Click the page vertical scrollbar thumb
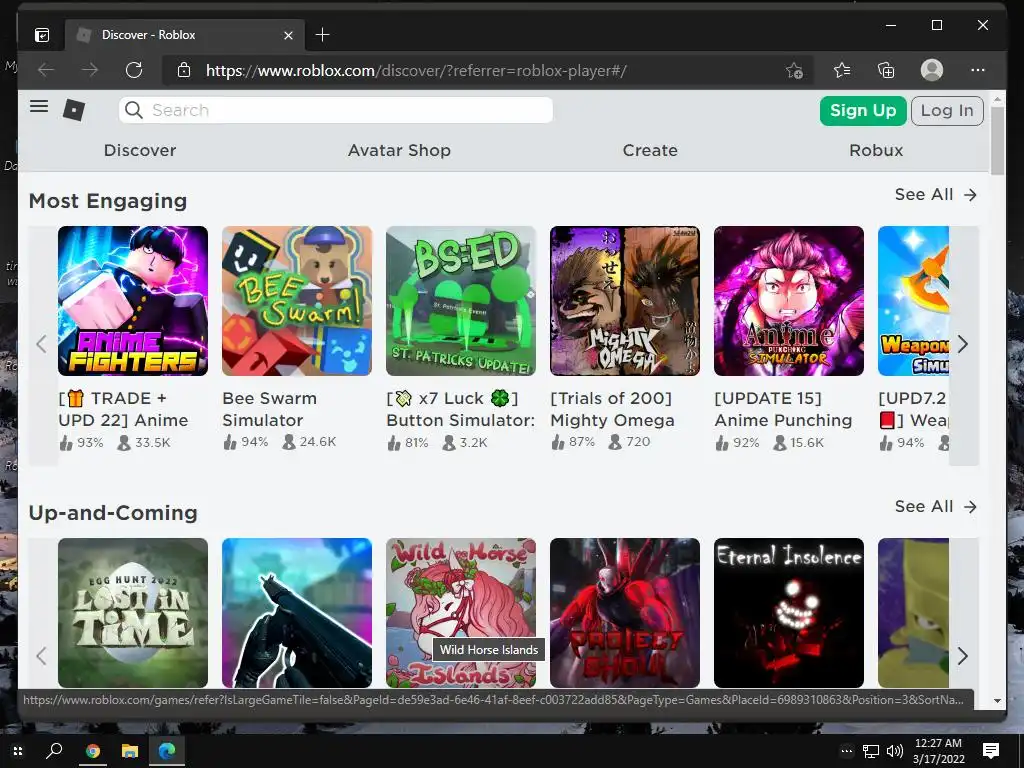Image resolution: width=1024 pixels, height=768 pixels. (997, 140)
